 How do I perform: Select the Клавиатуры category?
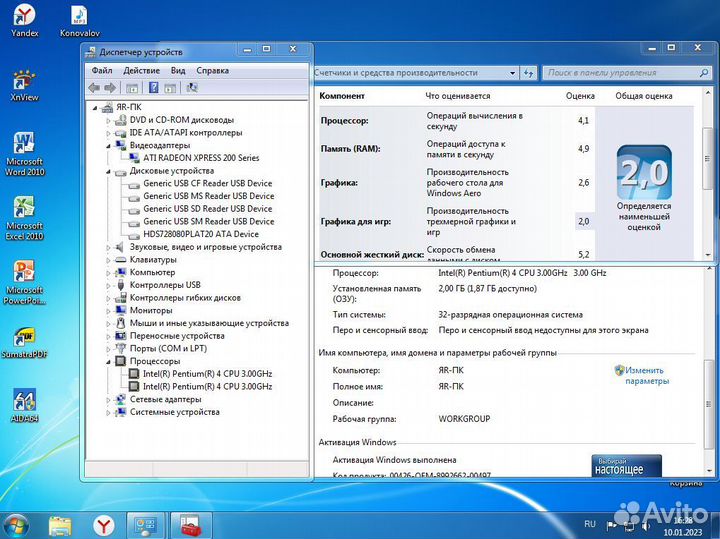[x=153, y=260]
